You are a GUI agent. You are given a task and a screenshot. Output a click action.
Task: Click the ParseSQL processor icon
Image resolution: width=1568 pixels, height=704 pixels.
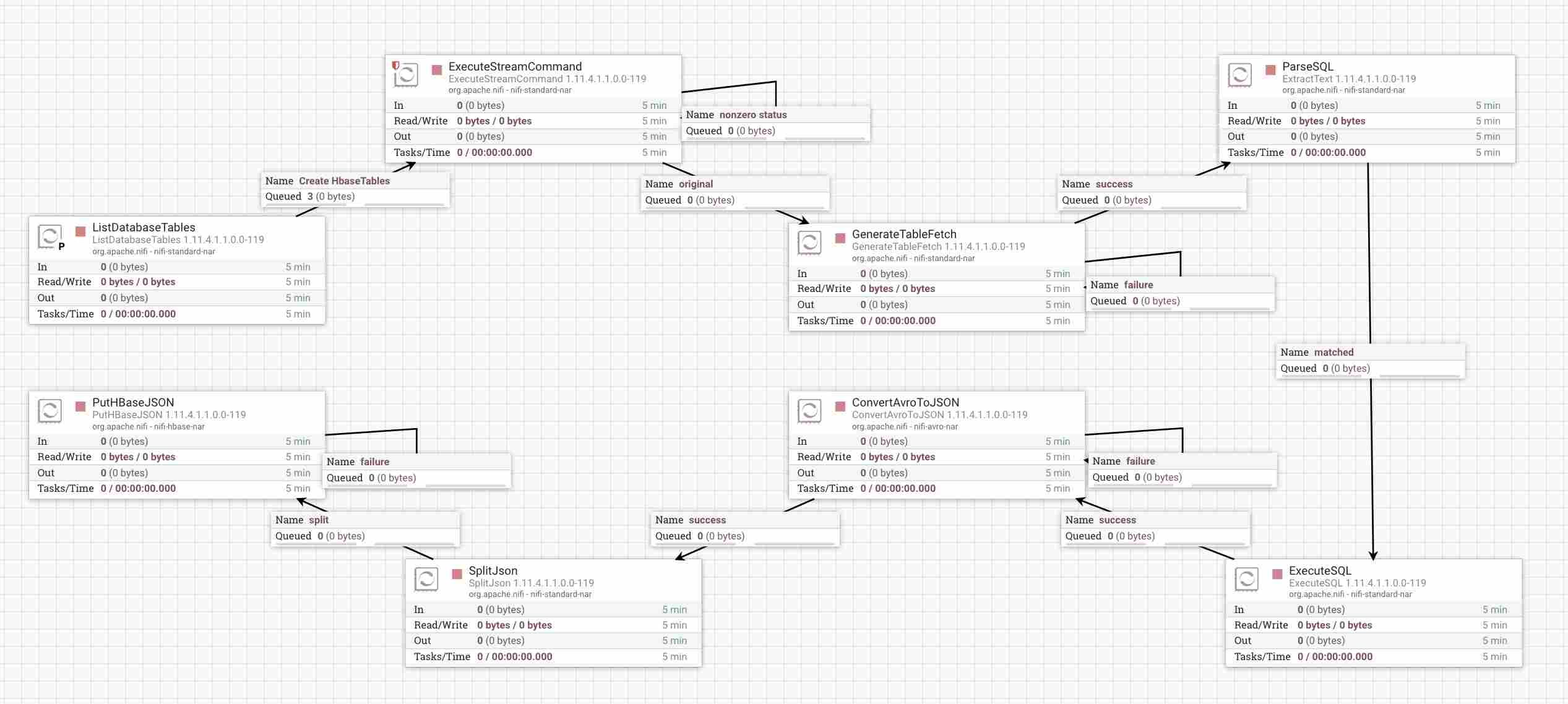click(1239, 75)
